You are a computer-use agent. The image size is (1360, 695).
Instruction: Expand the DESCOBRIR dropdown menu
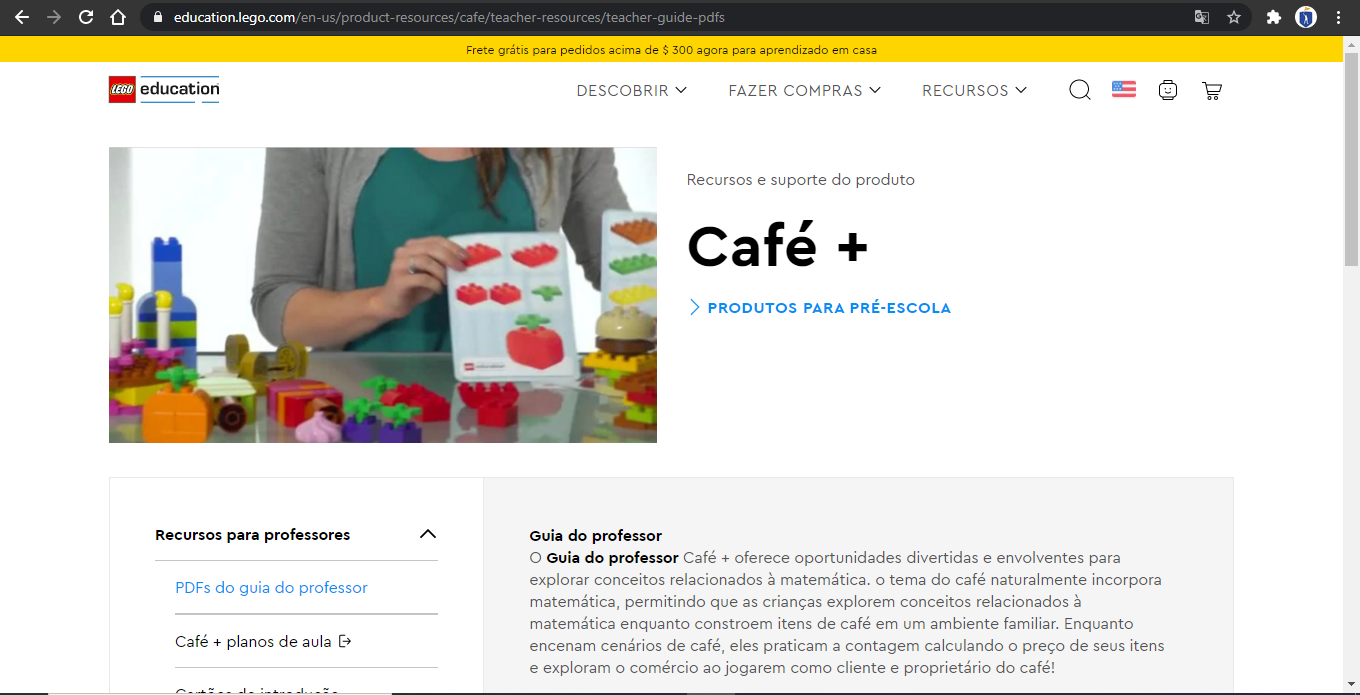[x=632, y=90]
